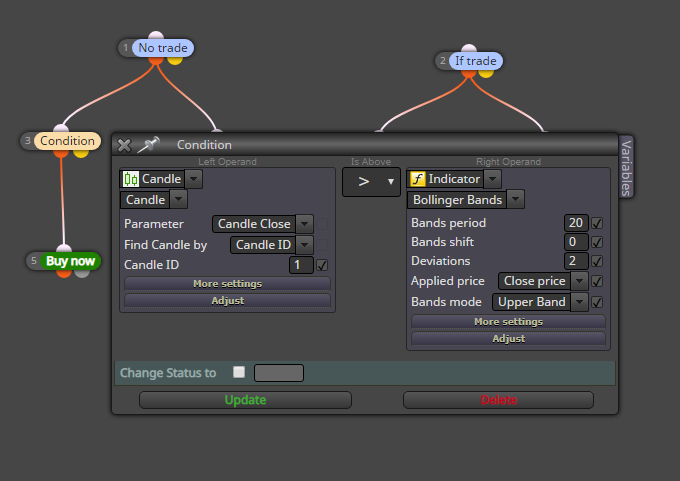Select the No trade node
This screenshot has width=680, height=481.
[163, 48]
